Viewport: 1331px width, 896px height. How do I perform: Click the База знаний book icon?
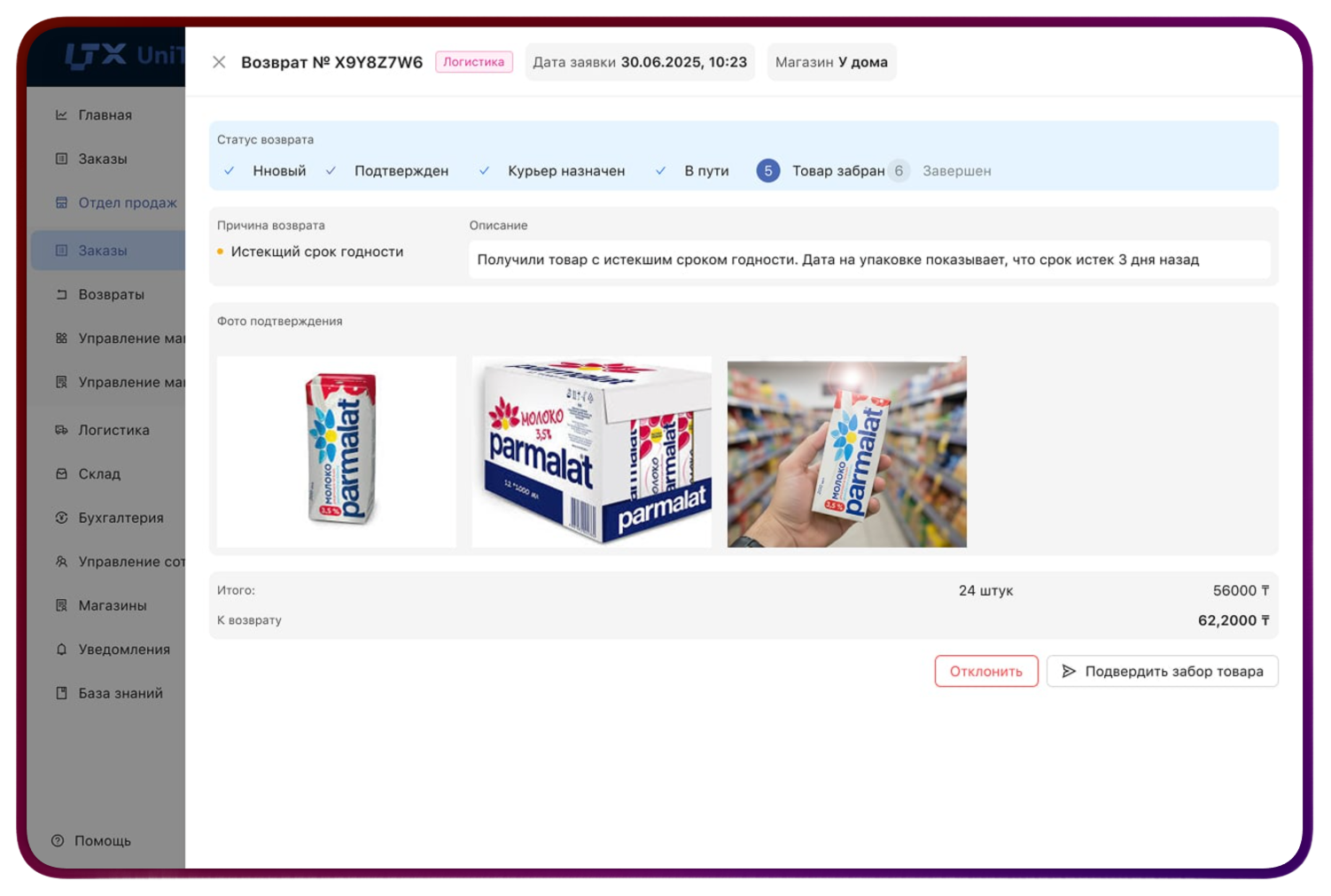pyautogui.click(x=61, y=693)
